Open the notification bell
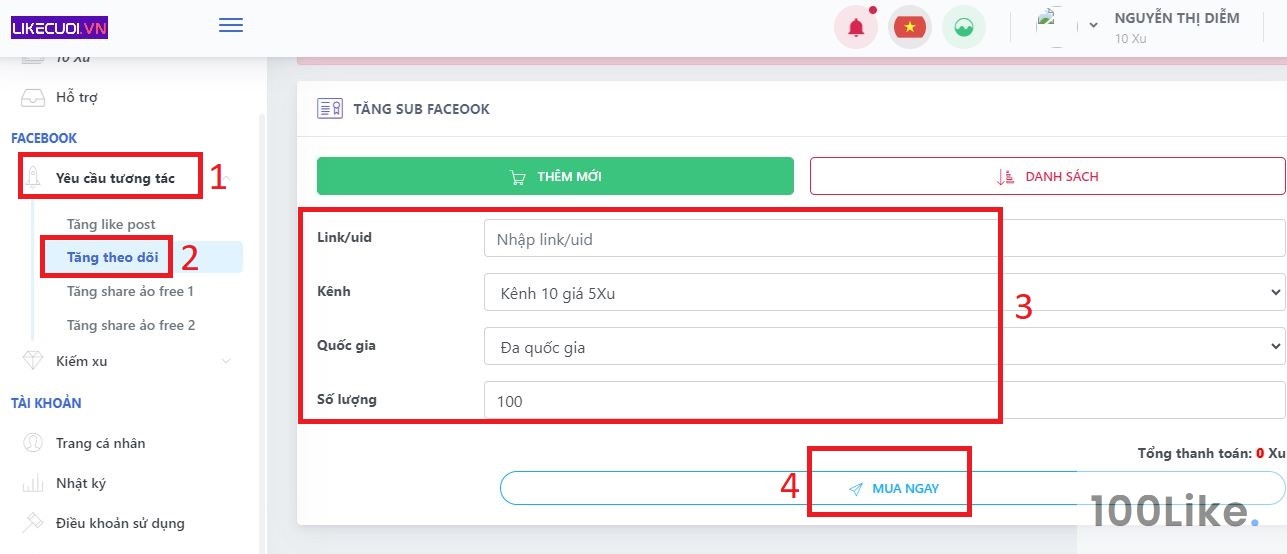Image resolution: width=1287 pixels, height=554 pixels. tap(856, 28)
